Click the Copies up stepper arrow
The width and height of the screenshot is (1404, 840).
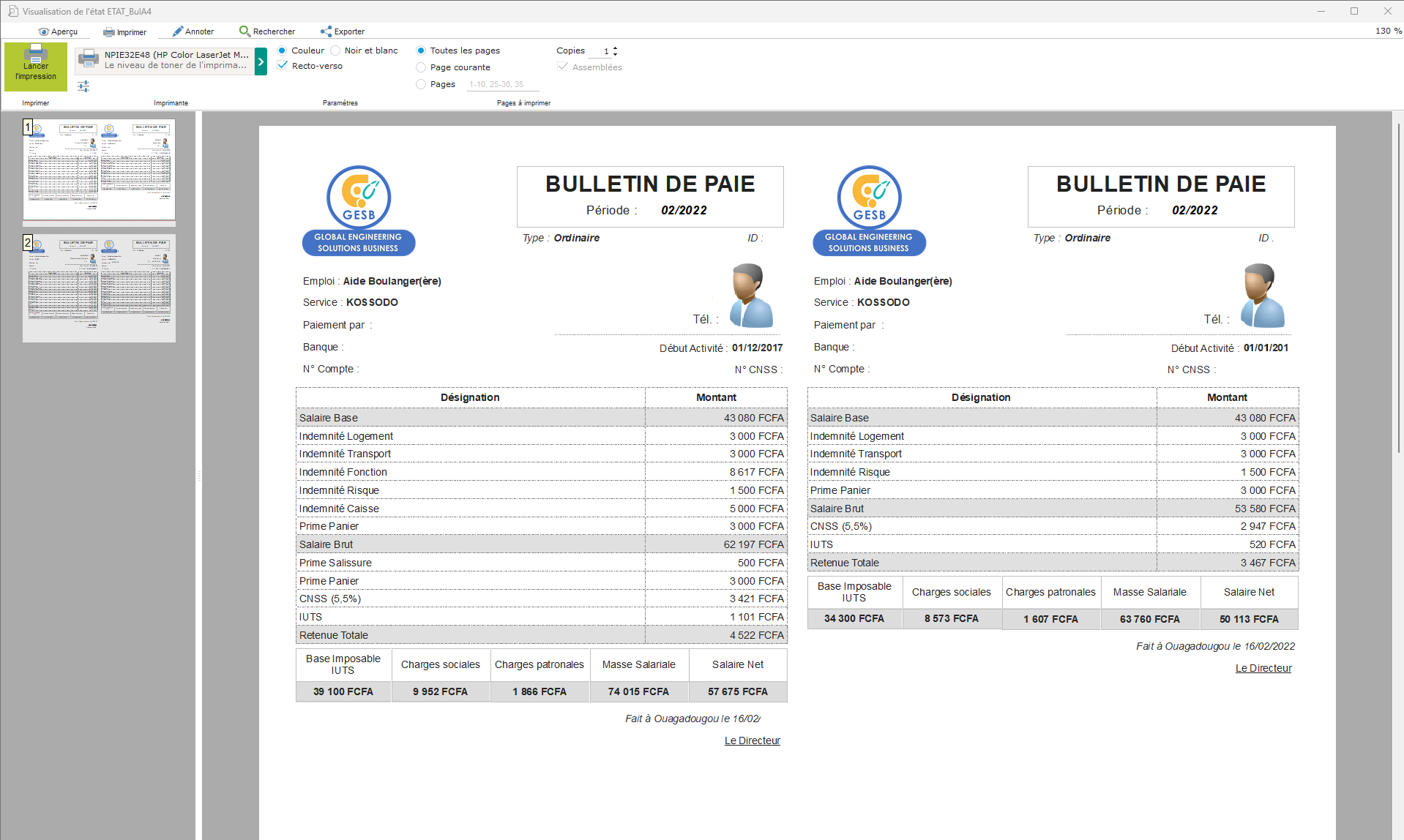point(615,48)
